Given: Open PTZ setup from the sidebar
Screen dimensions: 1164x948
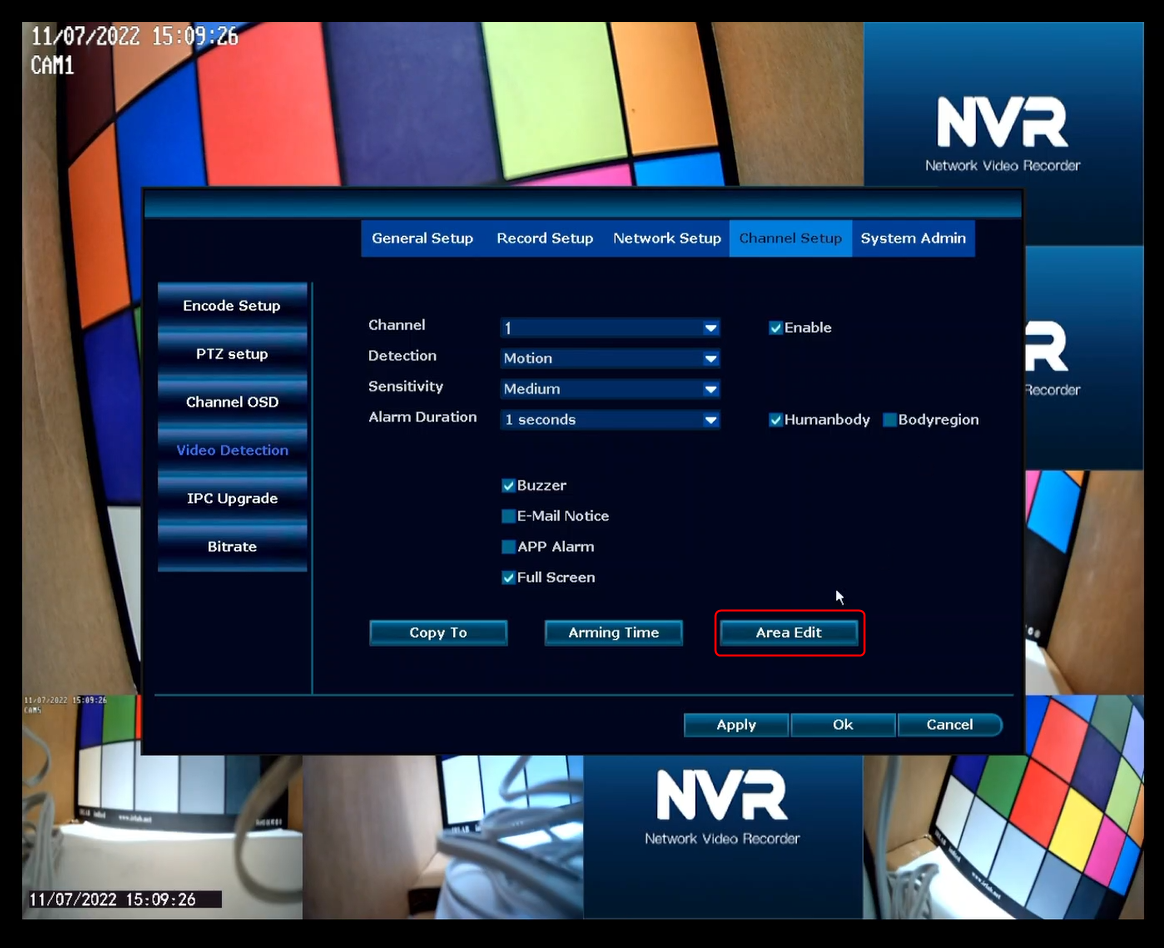Looking at the screenshot, I should pyautogui.click(x=232, y=354).
